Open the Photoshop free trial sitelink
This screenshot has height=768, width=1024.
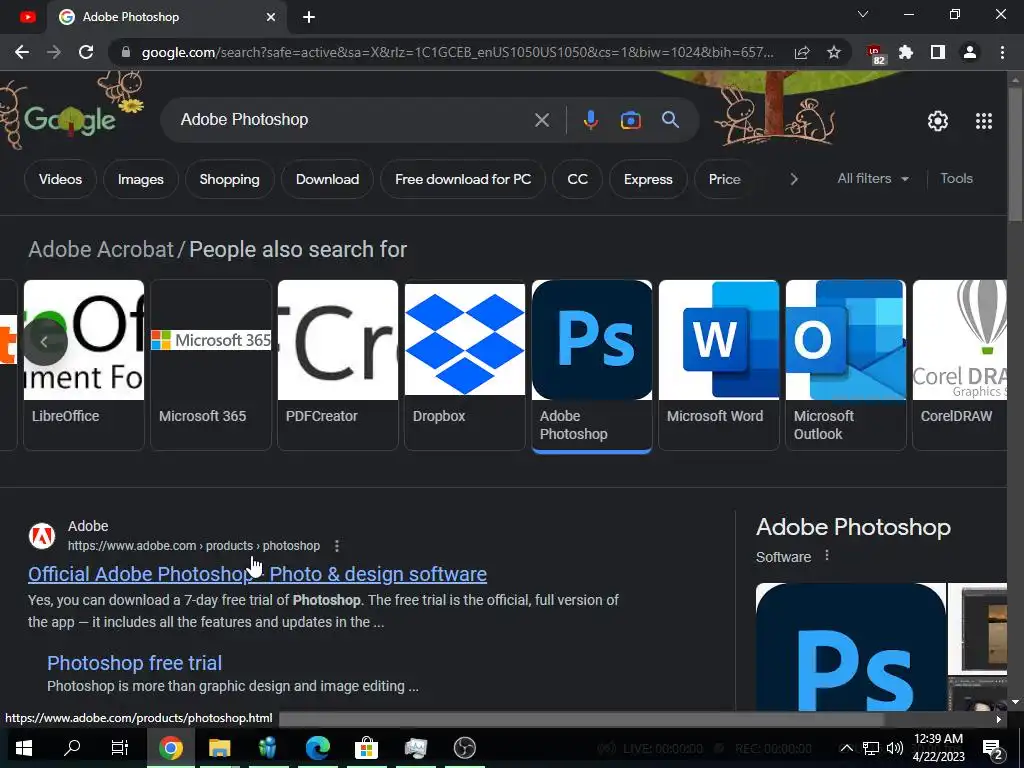[x=135, y=663]
